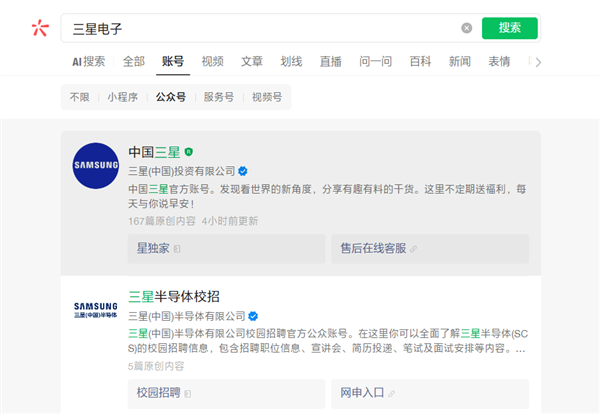Click the link icon beside 网申入口

tap(391, 394)
